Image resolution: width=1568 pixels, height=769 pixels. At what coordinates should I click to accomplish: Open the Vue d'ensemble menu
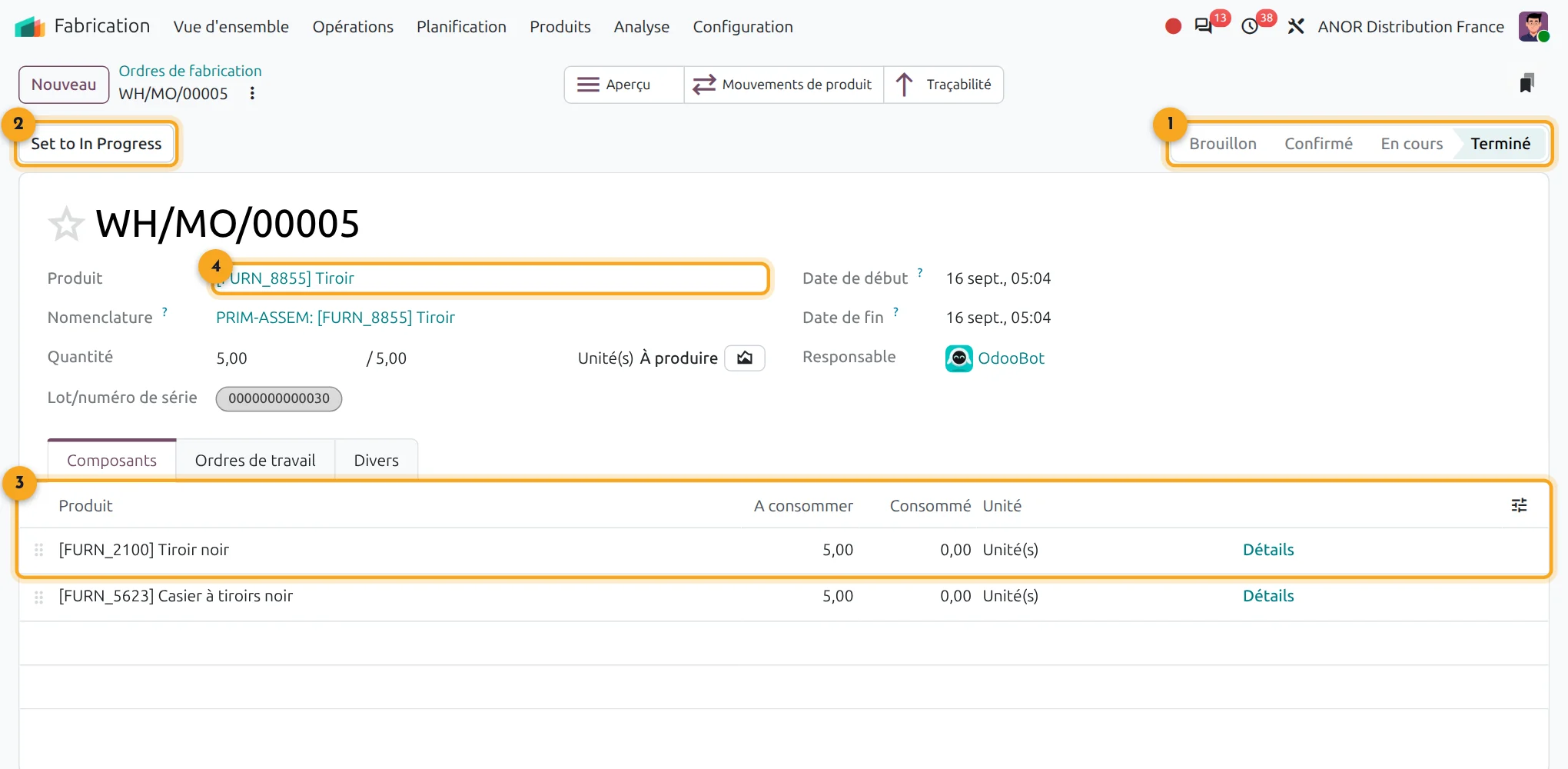pyautogui.click(x=231, y=27)
